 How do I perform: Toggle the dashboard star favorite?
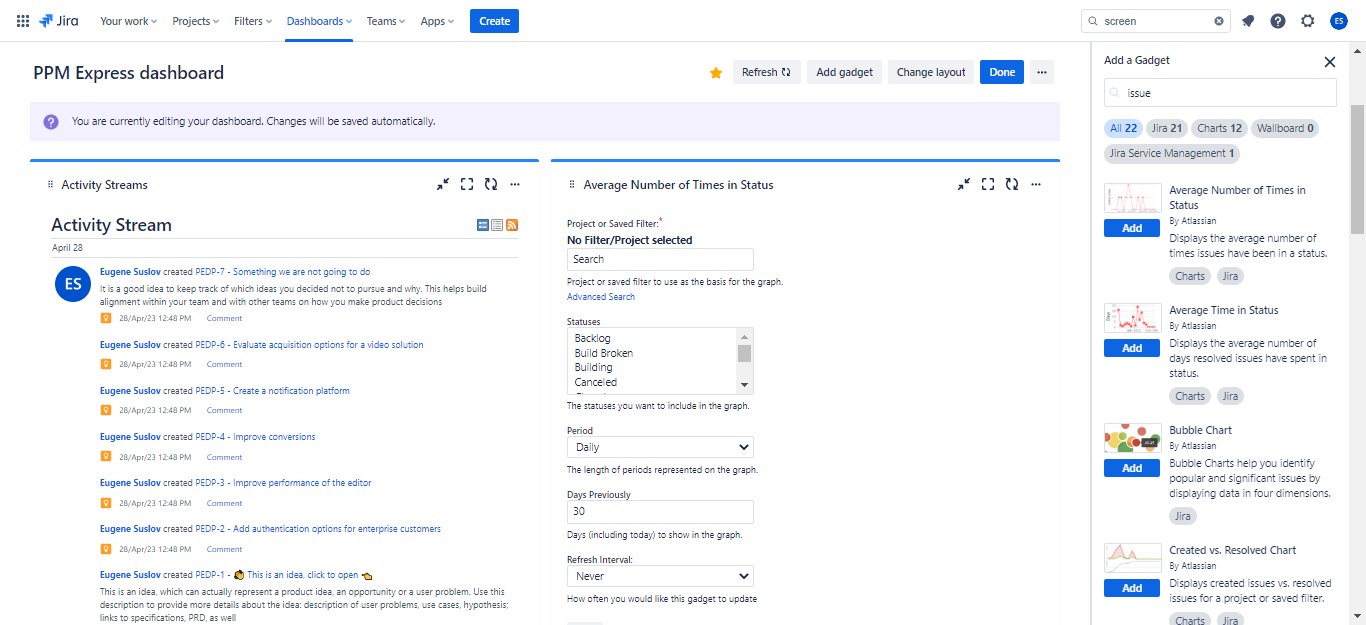716,73
